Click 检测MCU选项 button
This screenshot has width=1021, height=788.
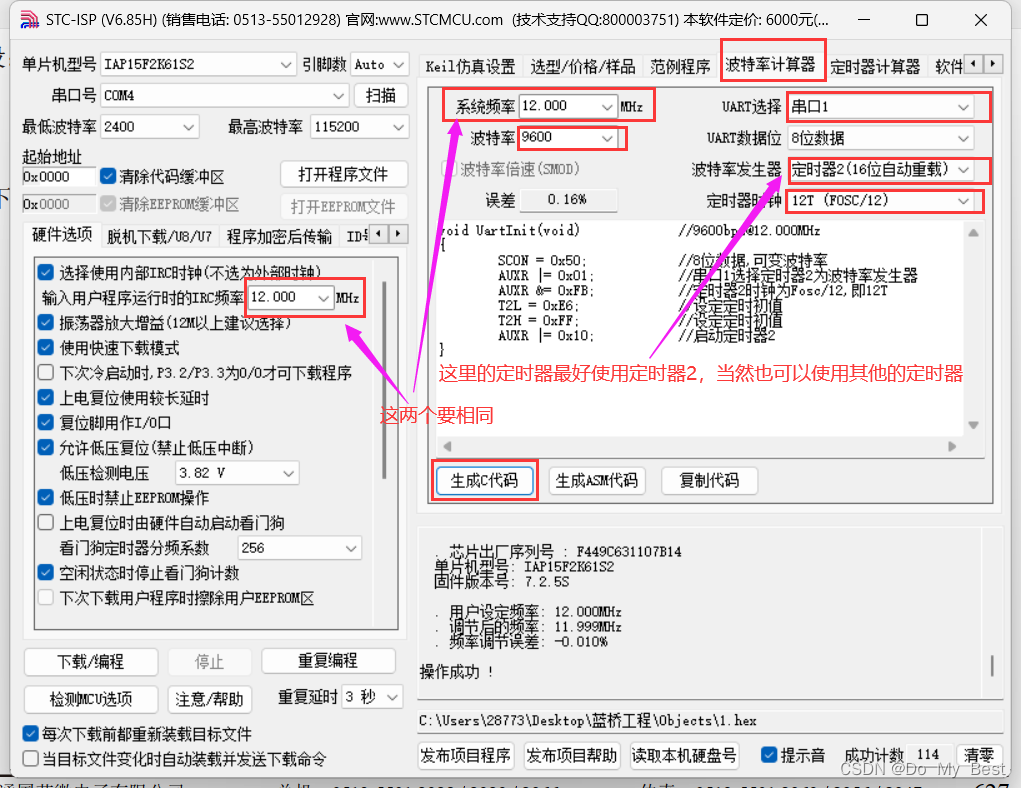[x=91, y=699]
